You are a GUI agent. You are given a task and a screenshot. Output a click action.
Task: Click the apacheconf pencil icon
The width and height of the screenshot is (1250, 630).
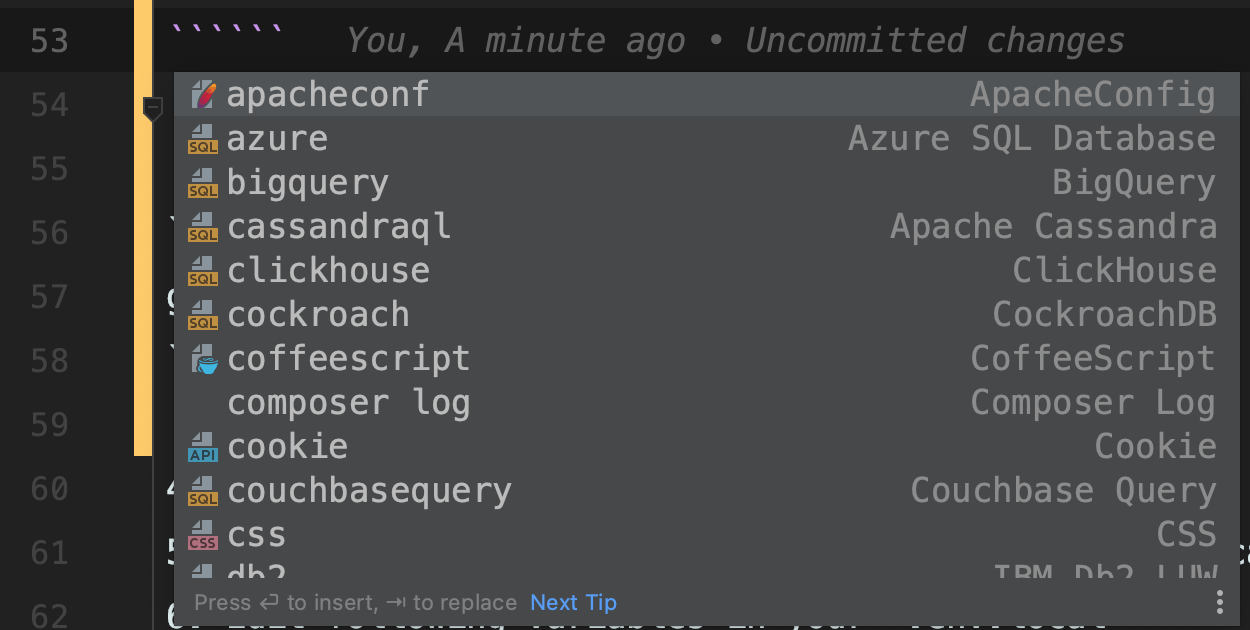202,93
